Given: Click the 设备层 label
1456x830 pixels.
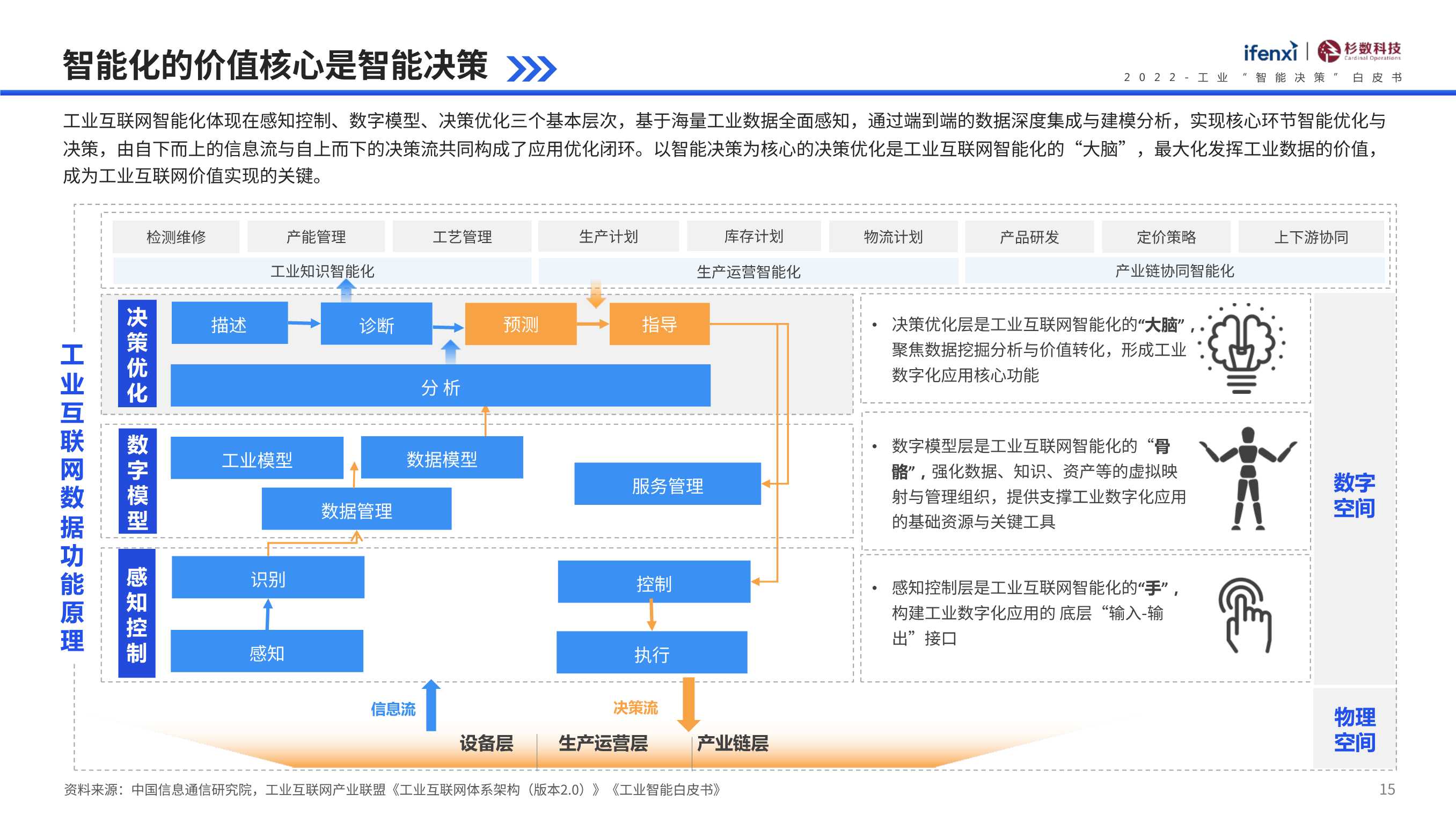Looking at the screenshot, I should 486,743.
